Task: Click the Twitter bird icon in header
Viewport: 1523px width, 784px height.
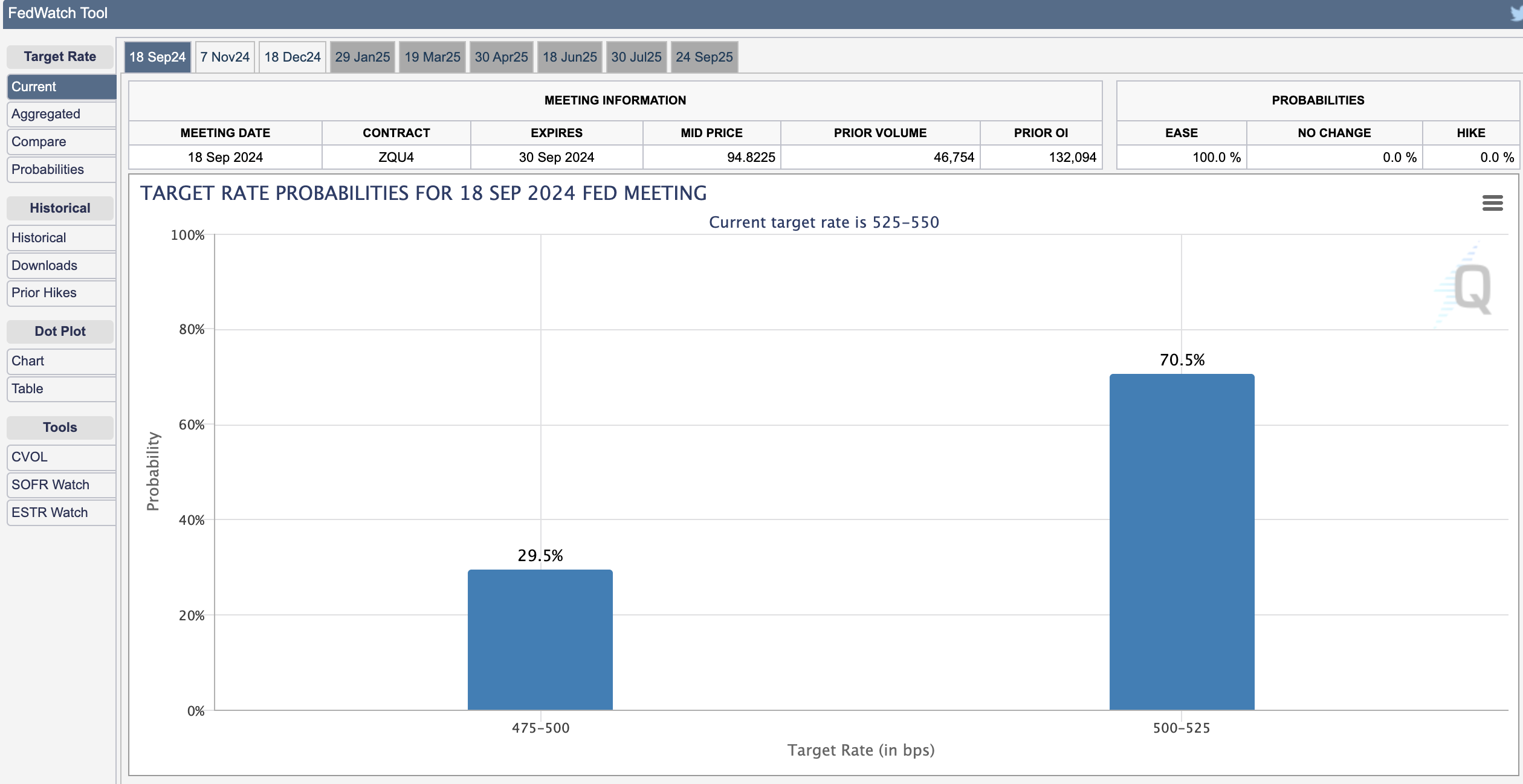Action: pos(1517,13)
